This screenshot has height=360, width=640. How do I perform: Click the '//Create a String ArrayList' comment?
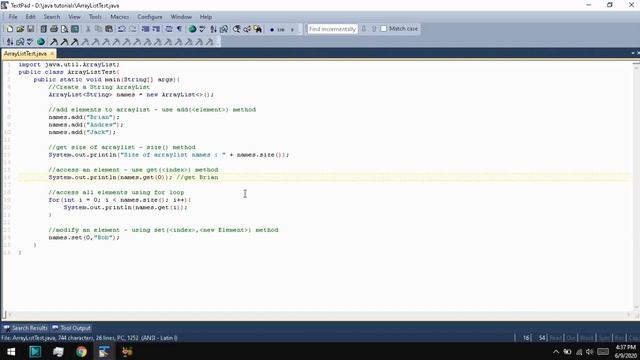coord(99,87)
